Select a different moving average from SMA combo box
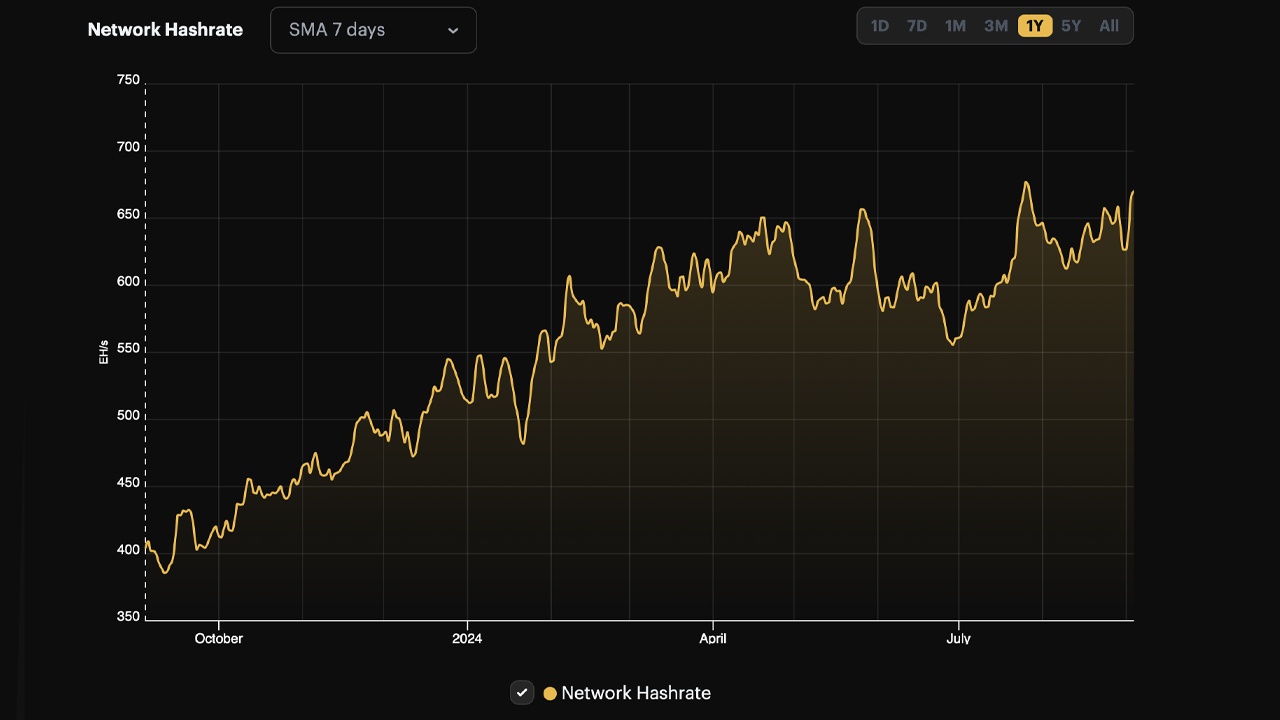 coord(373,30)
